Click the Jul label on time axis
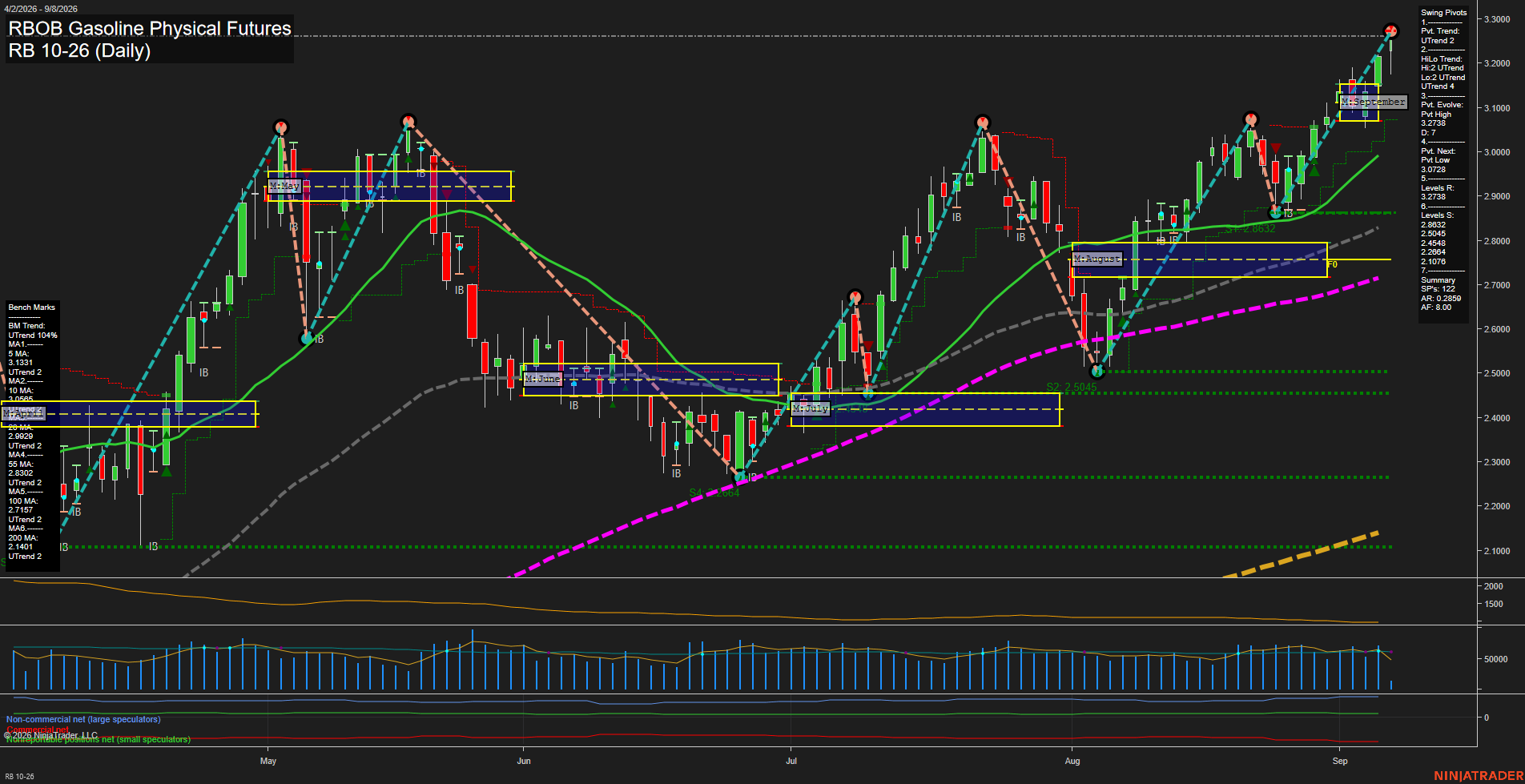Screen dimensions: 1525x784 point(791,762)
